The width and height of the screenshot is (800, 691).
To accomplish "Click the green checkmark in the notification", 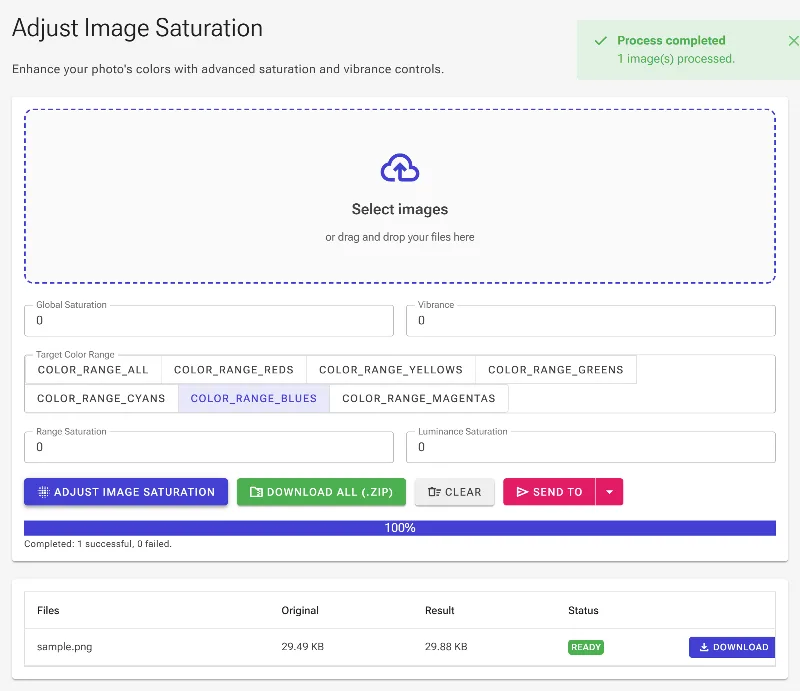I will 601,41.
